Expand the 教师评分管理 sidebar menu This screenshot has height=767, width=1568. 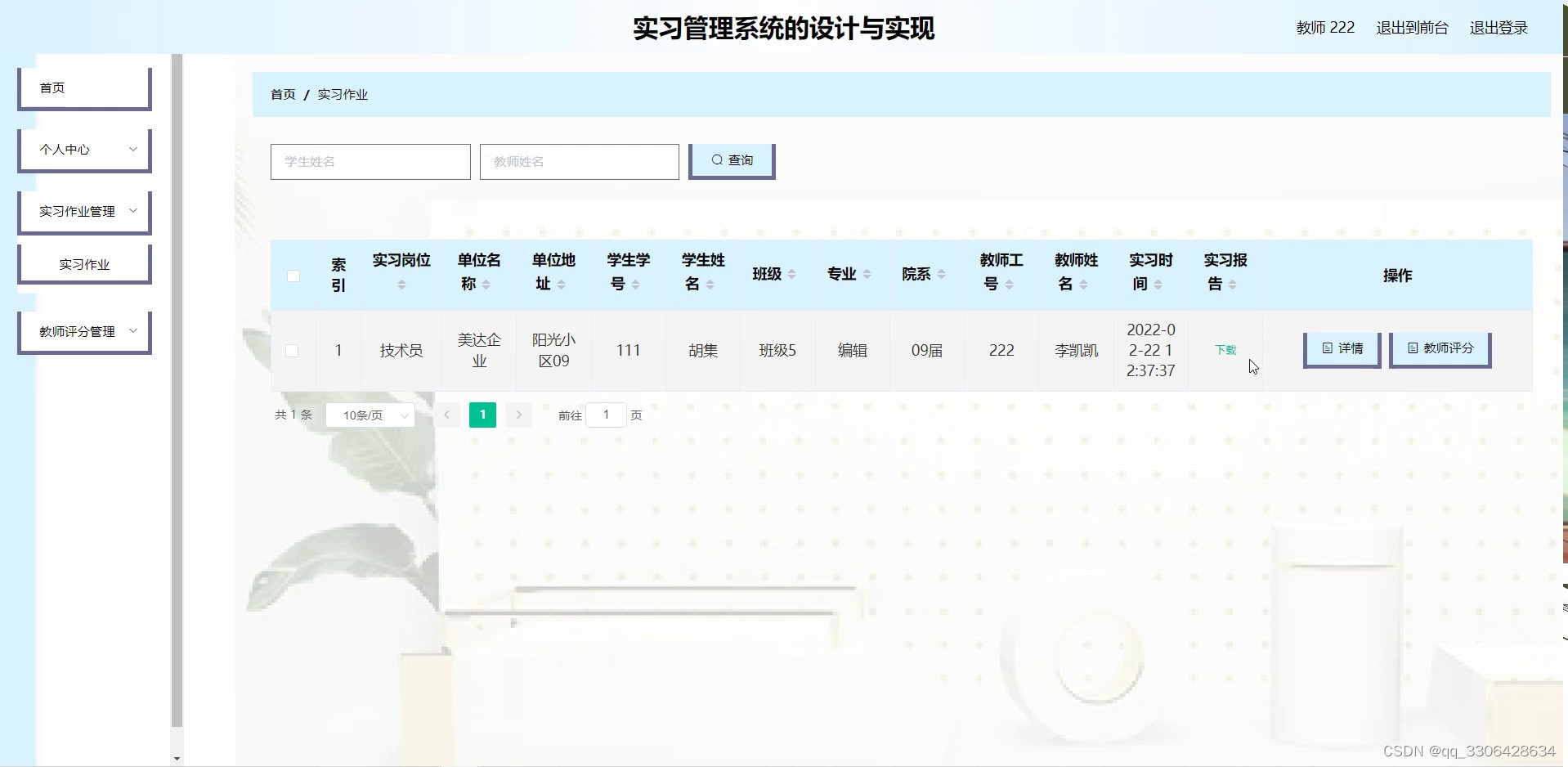[84, 332]
